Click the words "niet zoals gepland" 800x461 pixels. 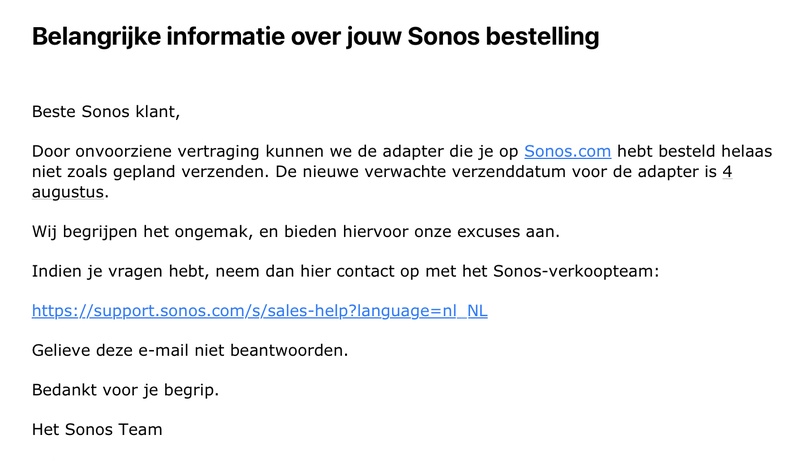coord(110,171)
